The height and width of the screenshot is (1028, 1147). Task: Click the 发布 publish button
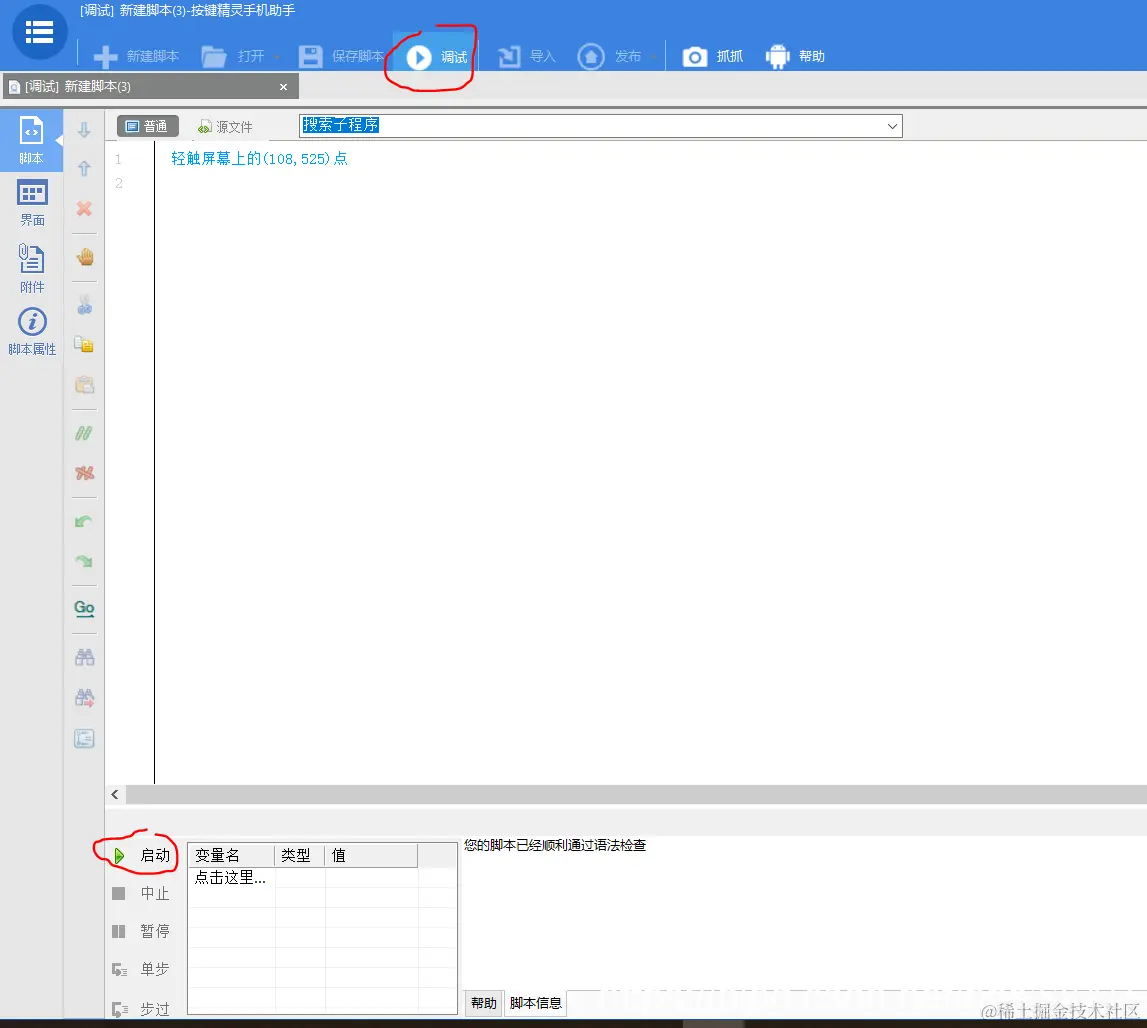609,56
